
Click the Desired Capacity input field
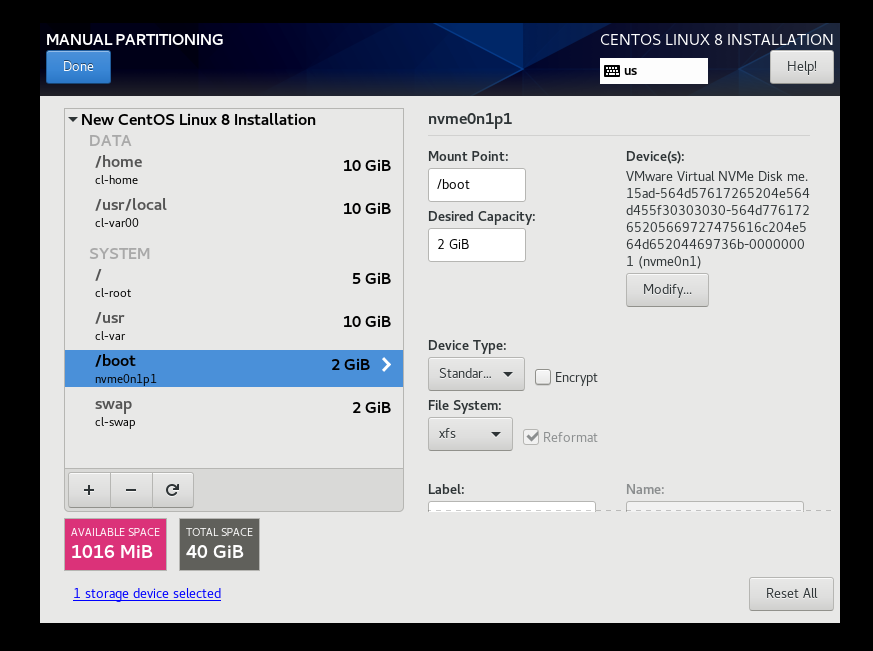(477, 245)
